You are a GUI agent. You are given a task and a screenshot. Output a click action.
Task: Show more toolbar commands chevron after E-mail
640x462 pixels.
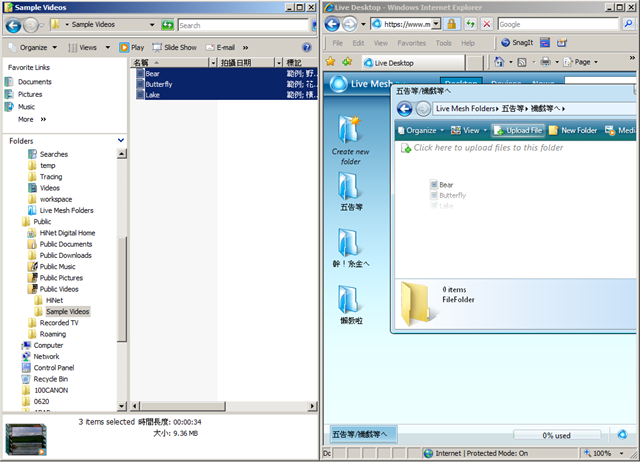[245, 48]
